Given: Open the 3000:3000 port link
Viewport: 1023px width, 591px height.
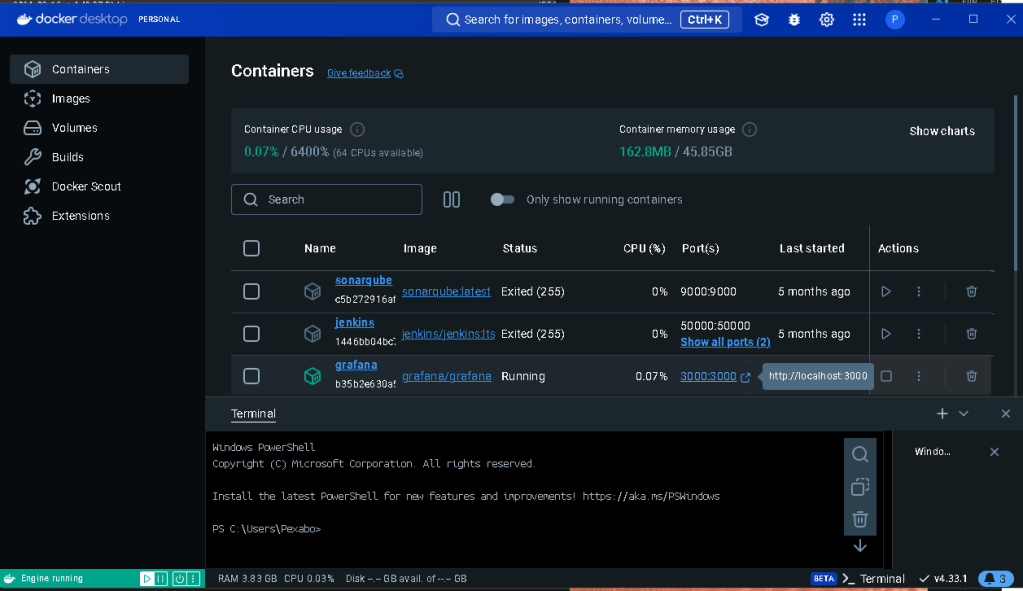Looking at the screenshot, I should pyautogui.click(x=708, y=376).
